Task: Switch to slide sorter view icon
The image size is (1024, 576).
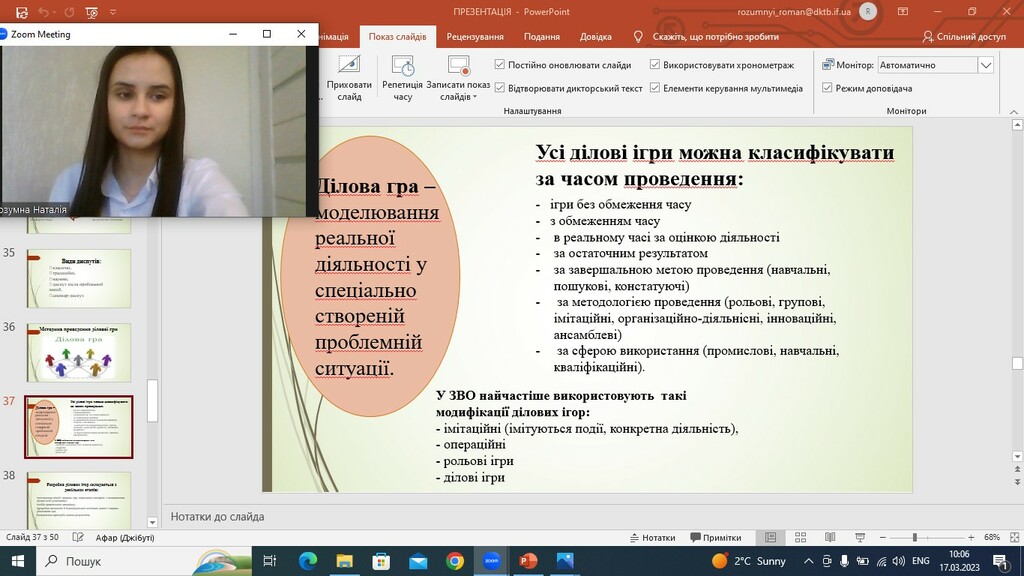Action: pos(800,537)
